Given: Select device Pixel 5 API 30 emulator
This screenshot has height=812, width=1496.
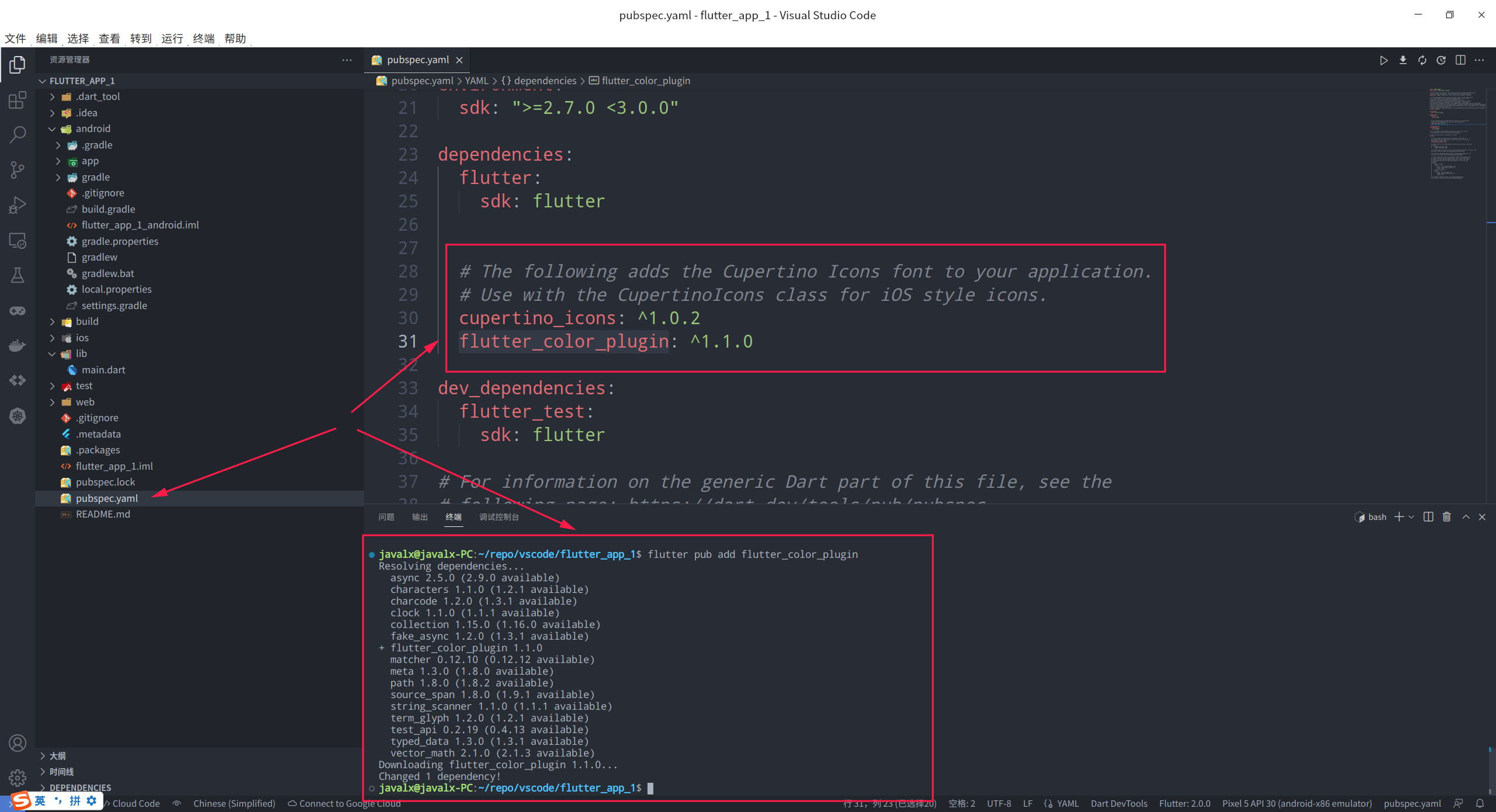Looking at the screenshot, I should coord(1297,804).
